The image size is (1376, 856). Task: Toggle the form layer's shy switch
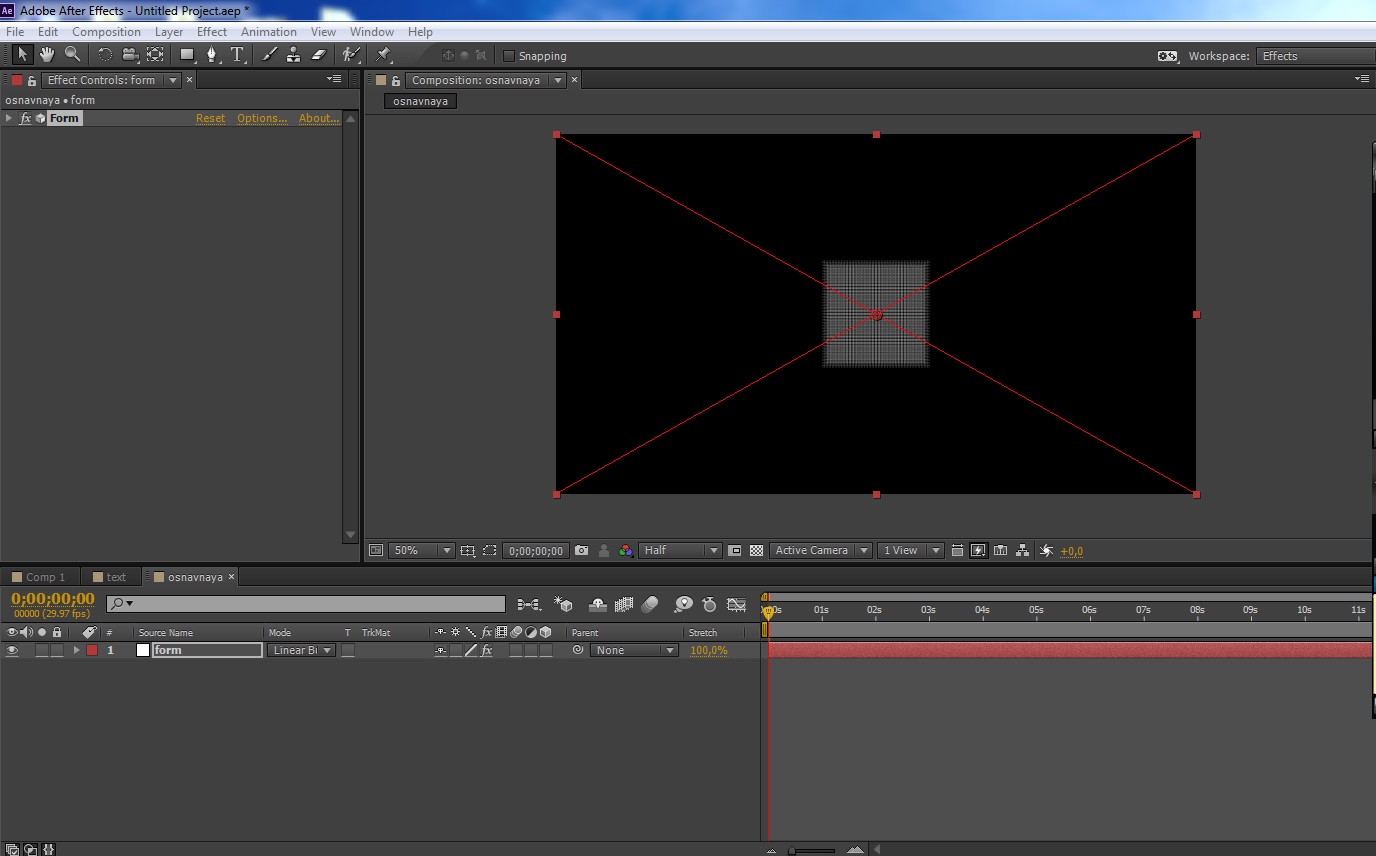click(440, 650)
